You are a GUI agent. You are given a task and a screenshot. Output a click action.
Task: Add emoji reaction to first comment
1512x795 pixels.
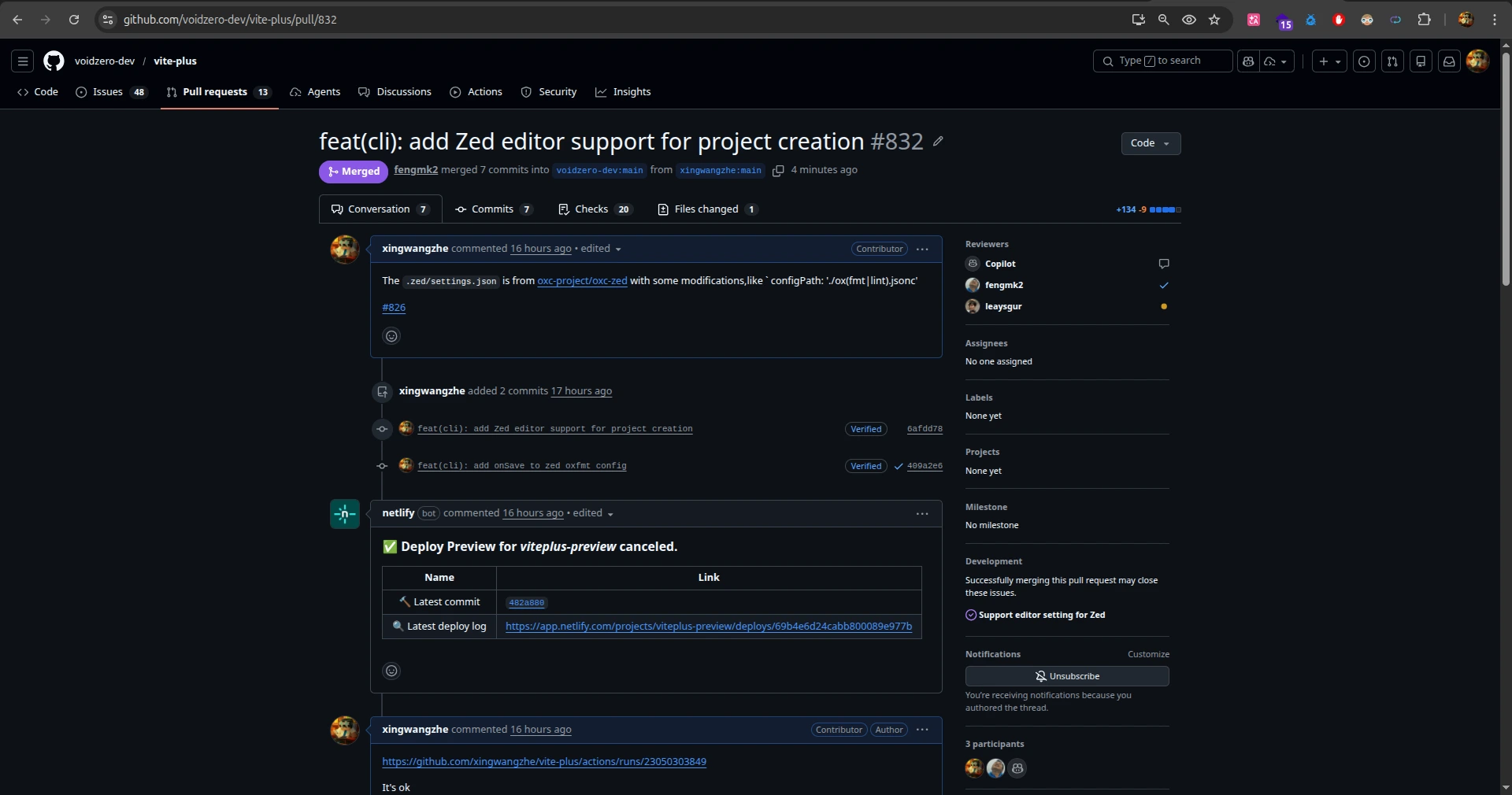[x=391, y=336]
